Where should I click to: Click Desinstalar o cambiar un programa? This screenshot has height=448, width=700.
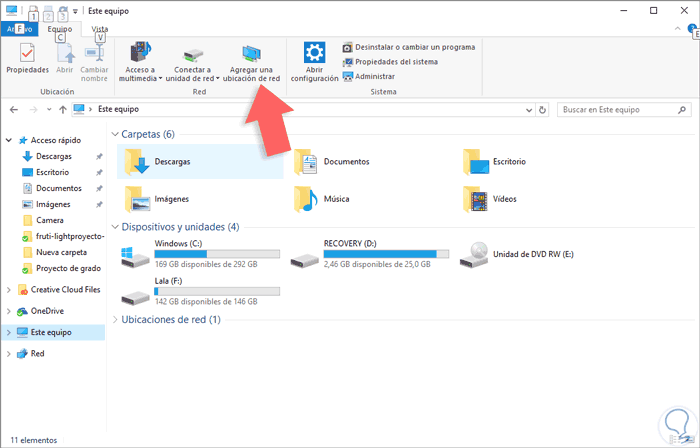click(x=408, y=47)
